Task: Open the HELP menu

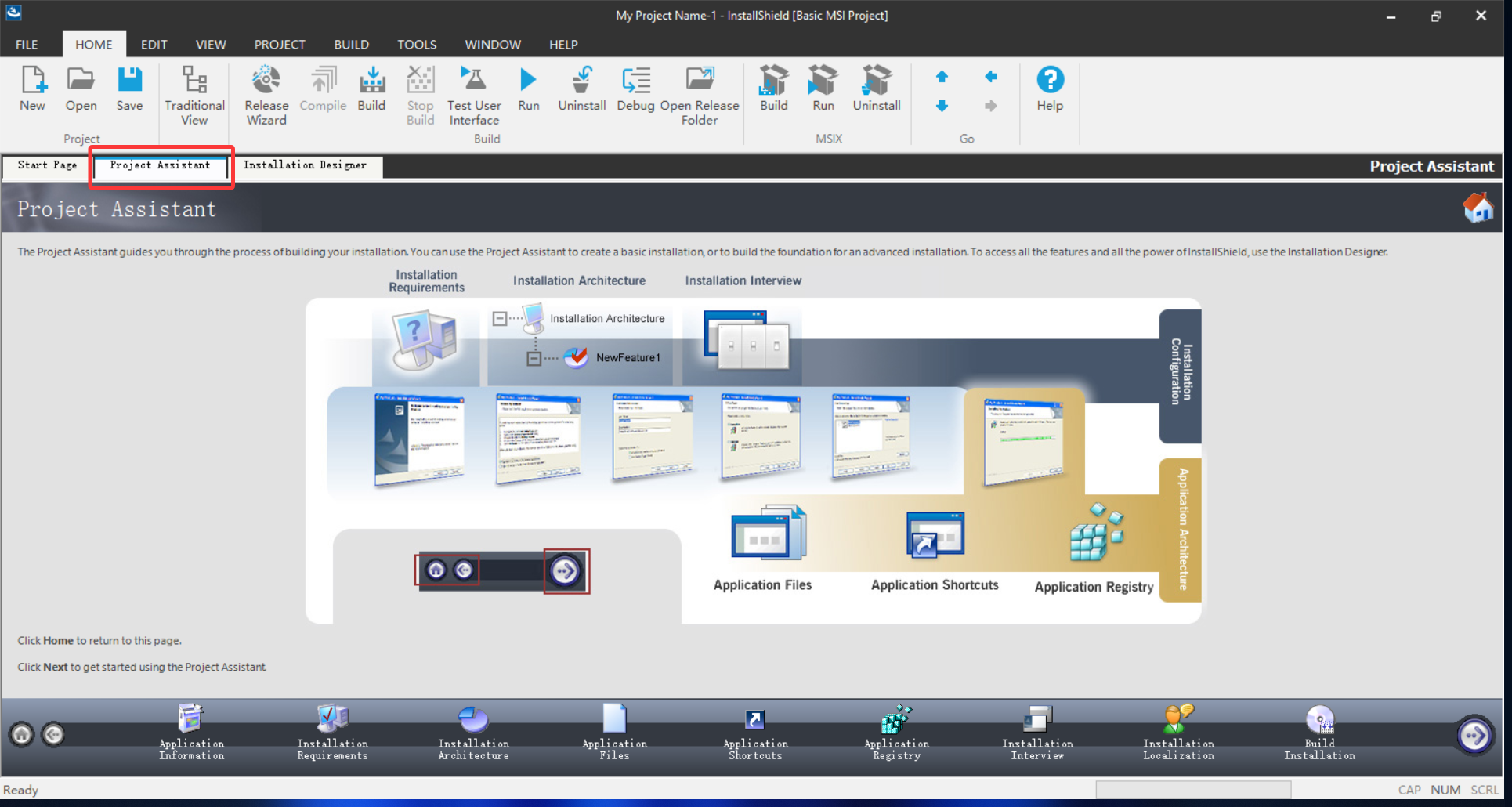Action: 563,45
